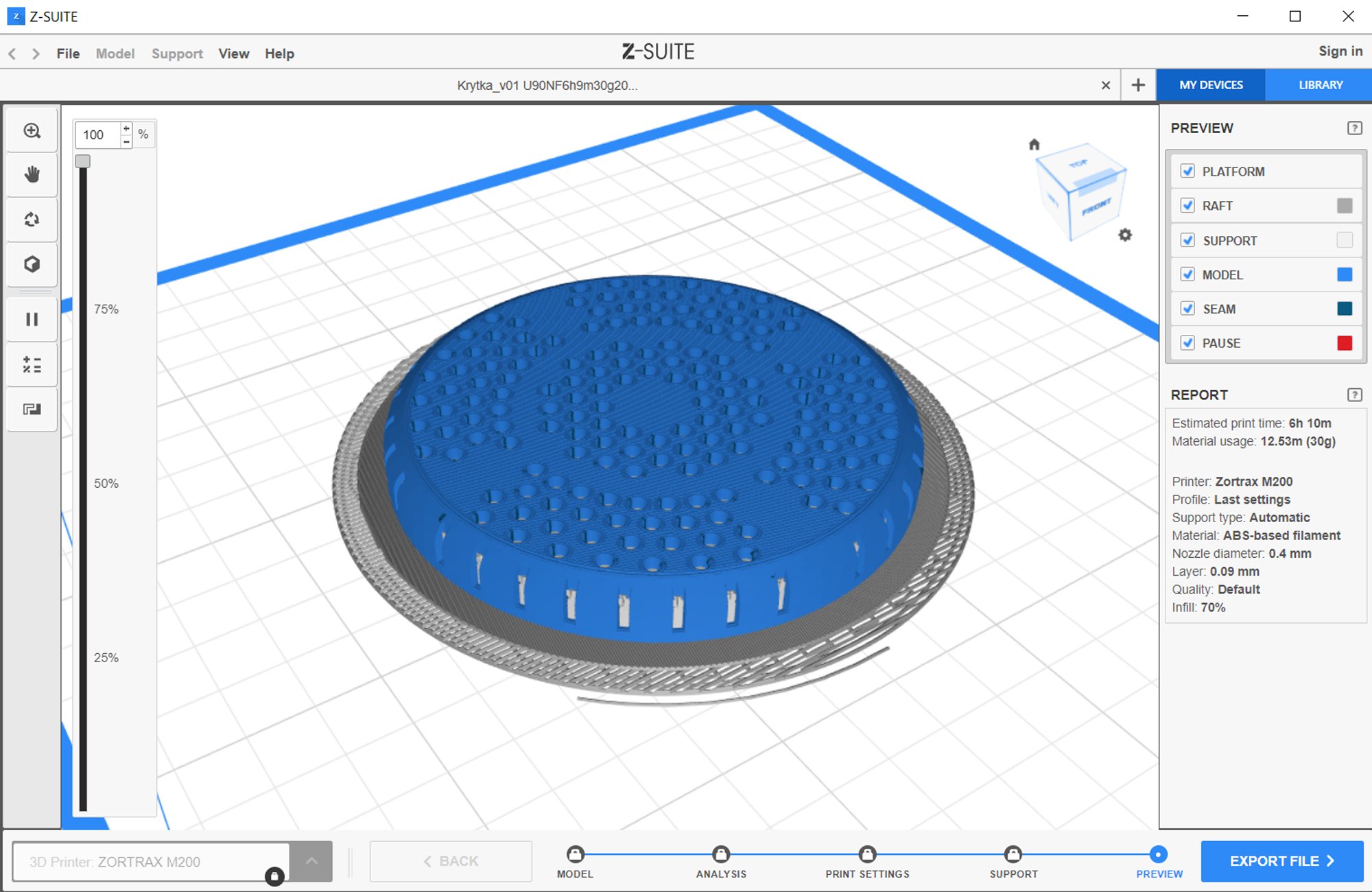Toggle the Platform checkbox
1372x892 pixels.
[x=1187, y=171]
